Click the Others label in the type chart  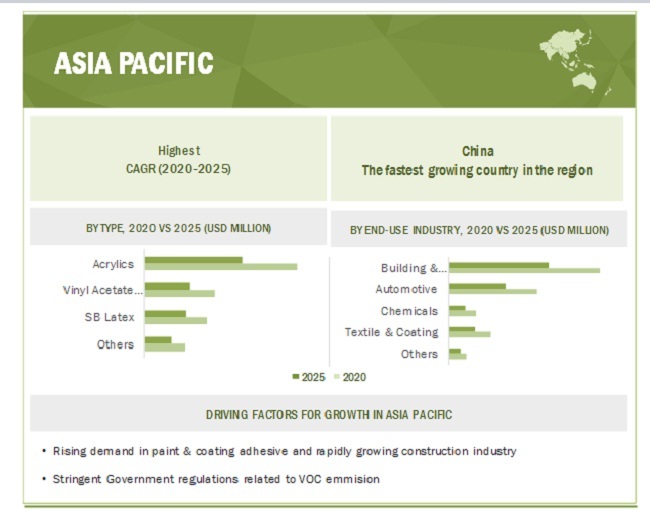pyautogui.click(x=115, y=344)
